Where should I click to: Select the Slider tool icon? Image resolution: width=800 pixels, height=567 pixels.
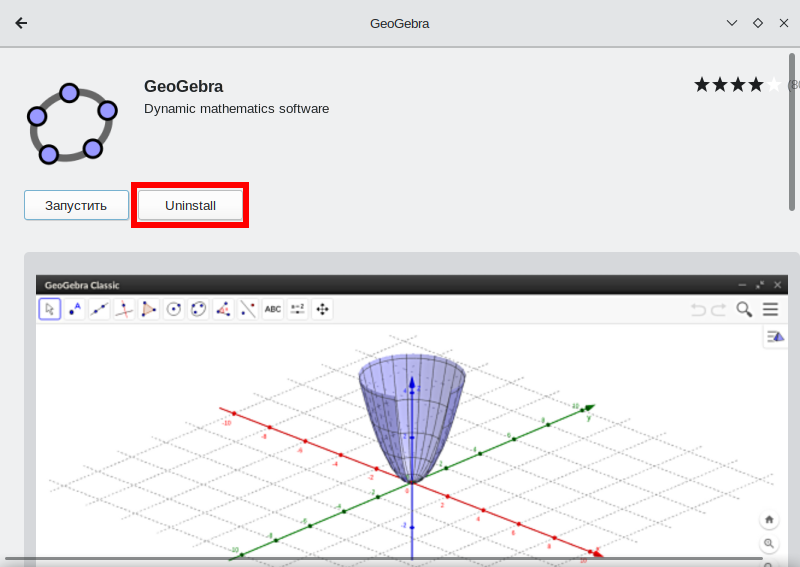(297, 309)
